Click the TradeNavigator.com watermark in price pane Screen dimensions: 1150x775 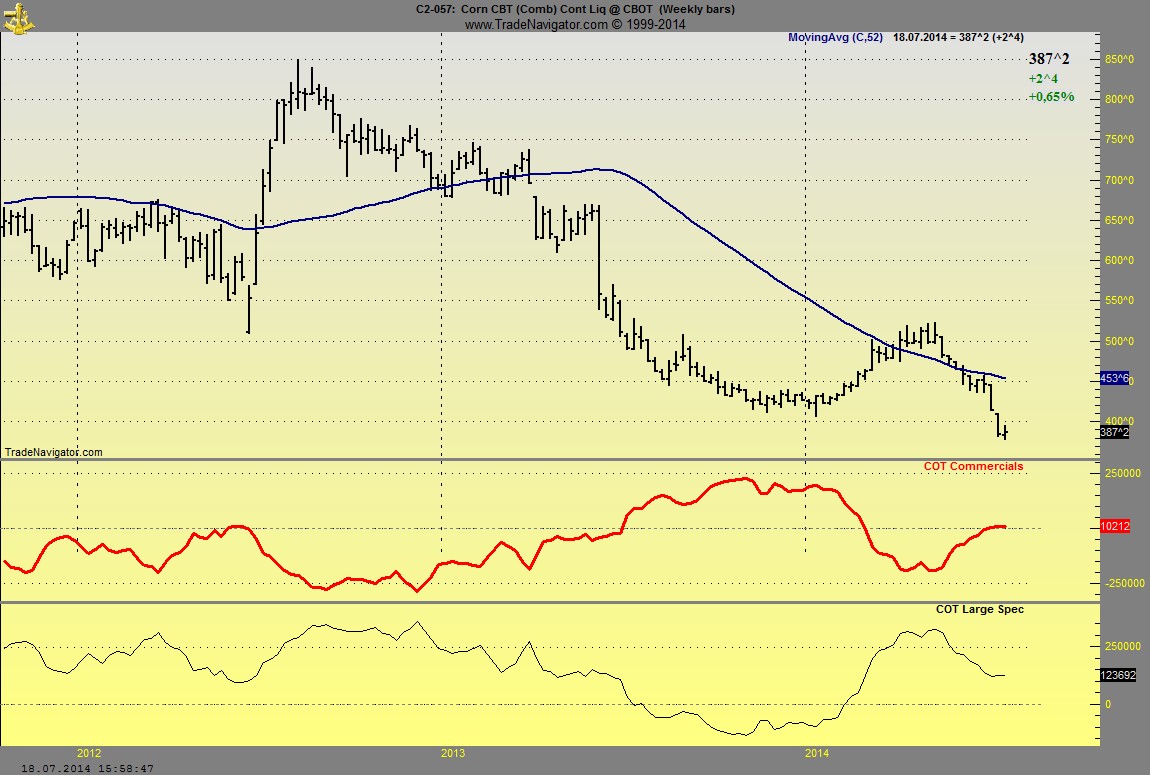click(54, 452)
